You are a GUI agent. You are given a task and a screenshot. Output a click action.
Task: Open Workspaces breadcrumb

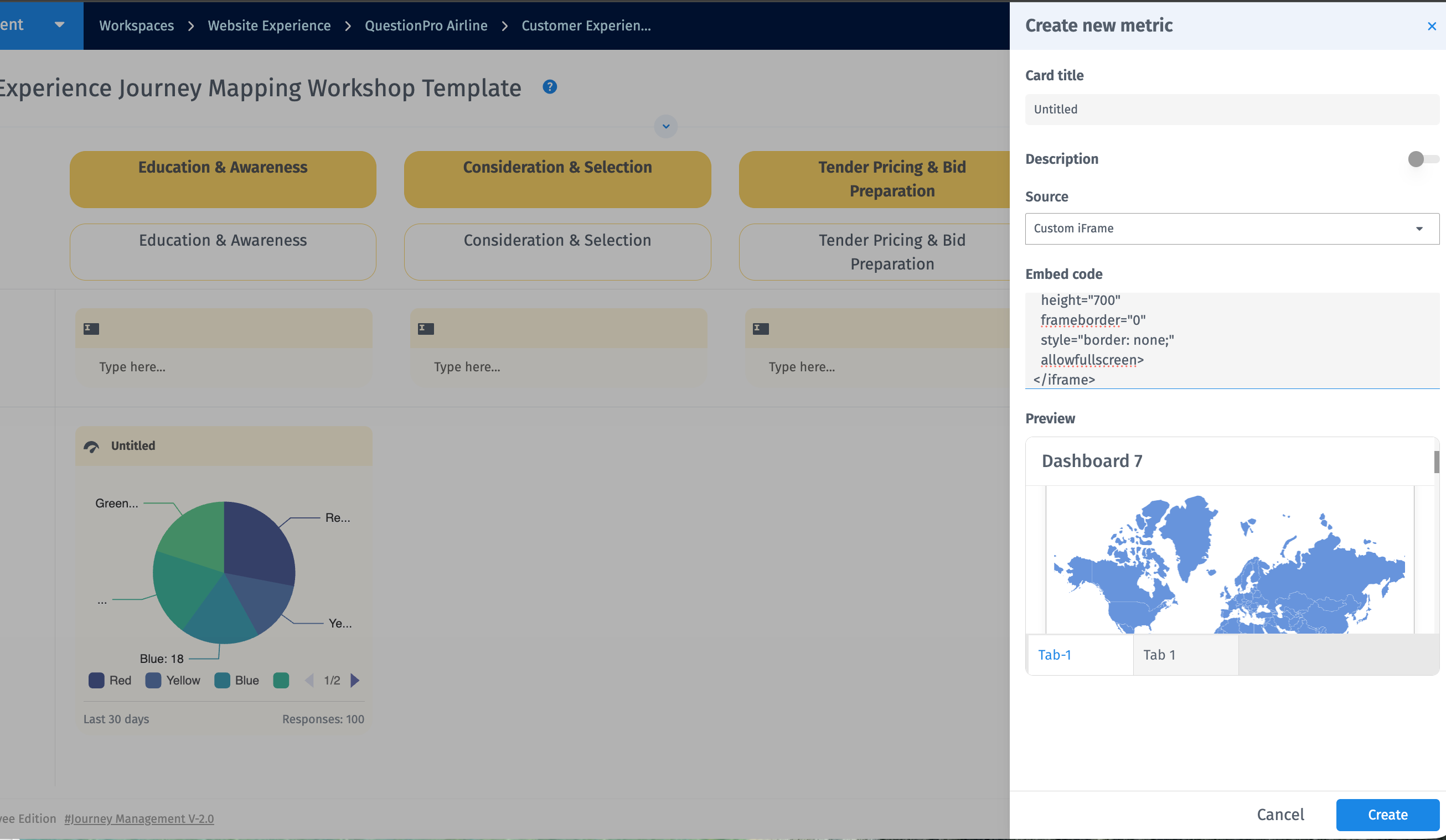point(137,26)
